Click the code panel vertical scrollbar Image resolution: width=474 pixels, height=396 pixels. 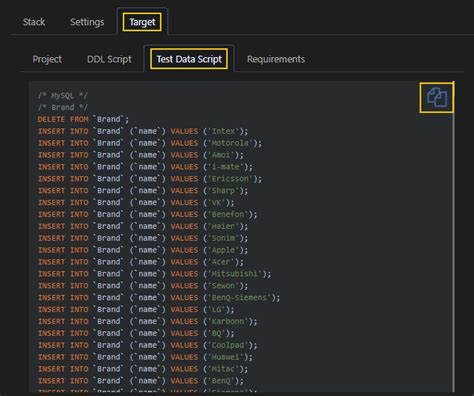tap(453, 237)
